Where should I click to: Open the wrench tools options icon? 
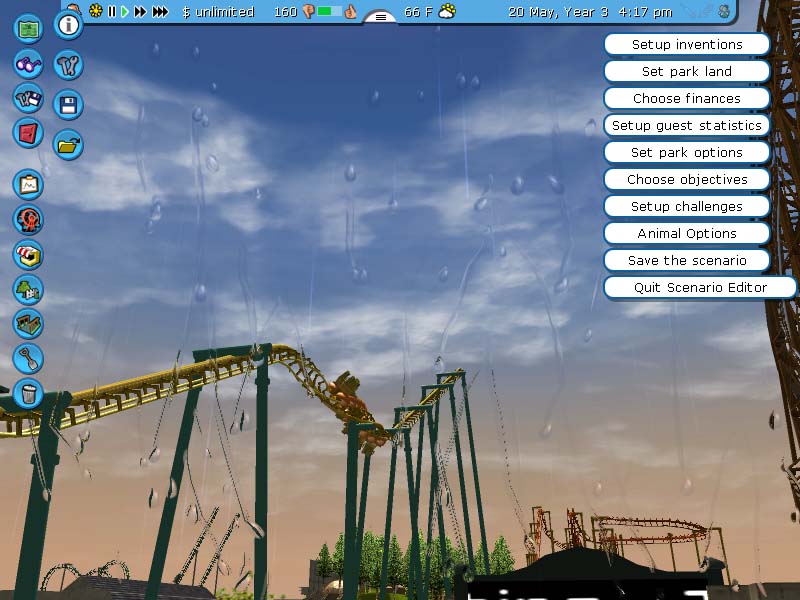coord(68,65)
